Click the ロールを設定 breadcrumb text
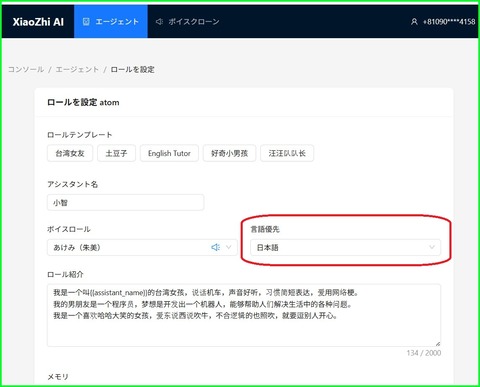Viewport: 480px width, 387px height. (132, 69)
